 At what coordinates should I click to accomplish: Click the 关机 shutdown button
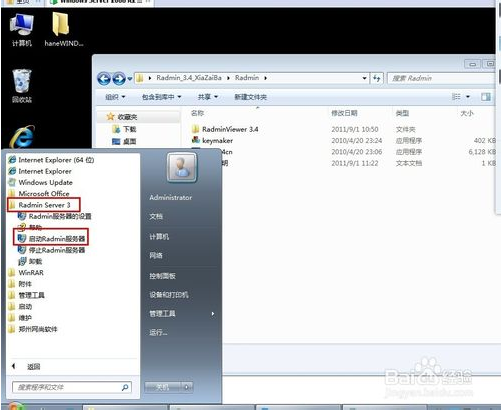click(x=163, y=387)
